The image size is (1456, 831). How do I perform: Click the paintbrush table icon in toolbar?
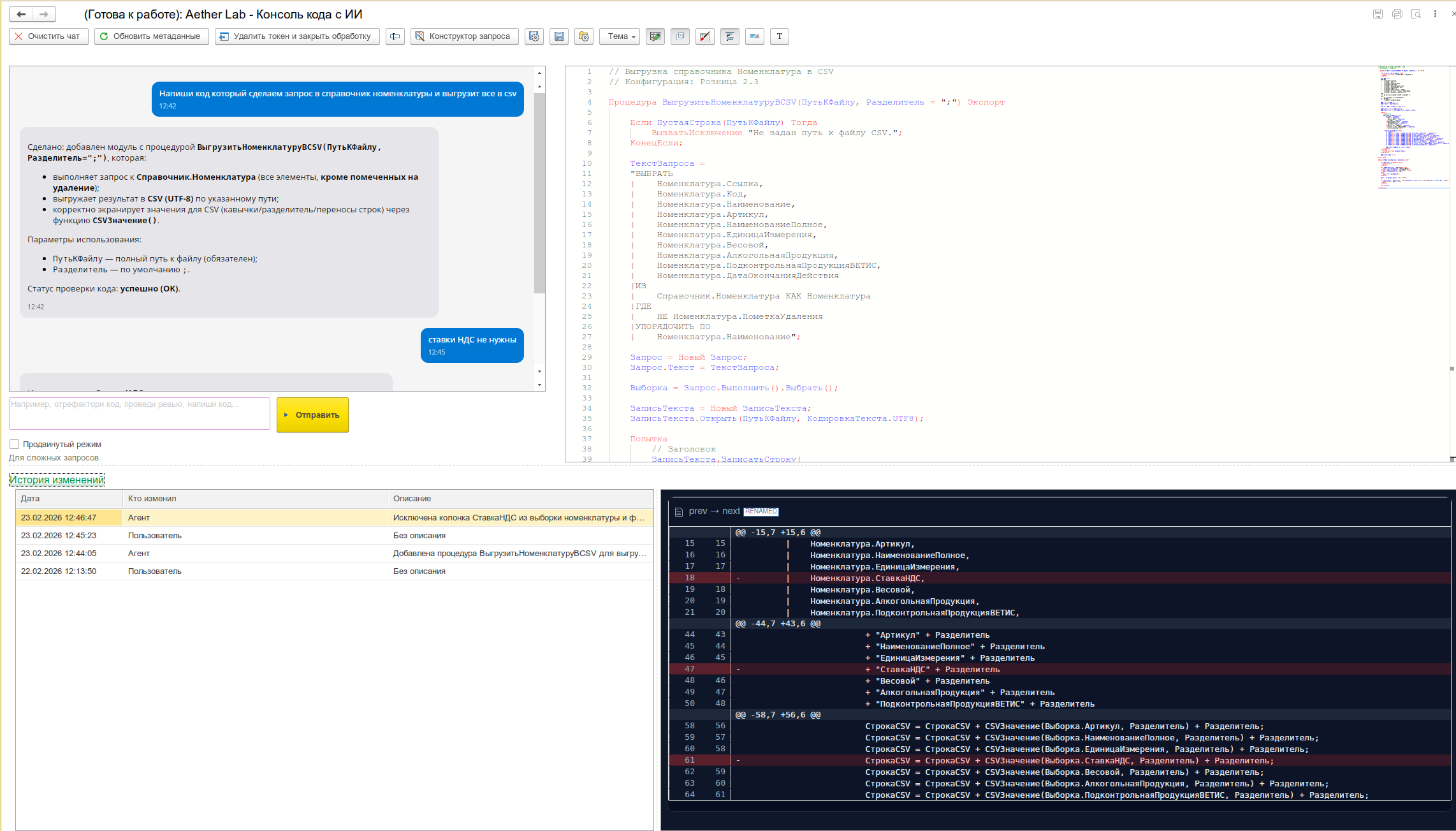click(704, 36)
